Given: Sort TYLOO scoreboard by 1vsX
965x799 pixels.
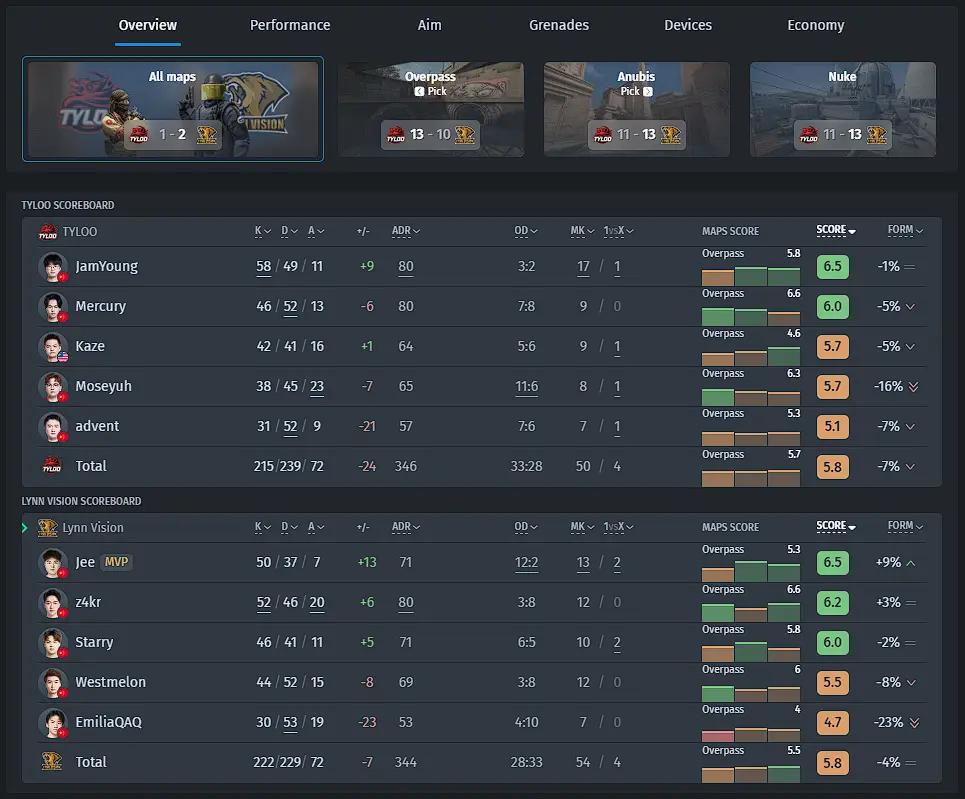Looking at the screenshot, I should coord(619,231).
